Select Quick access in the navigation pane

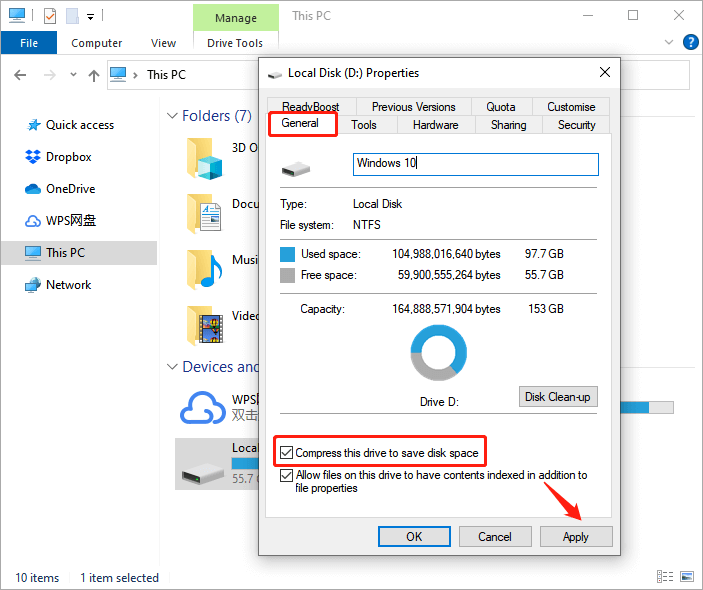pos(79,125)
